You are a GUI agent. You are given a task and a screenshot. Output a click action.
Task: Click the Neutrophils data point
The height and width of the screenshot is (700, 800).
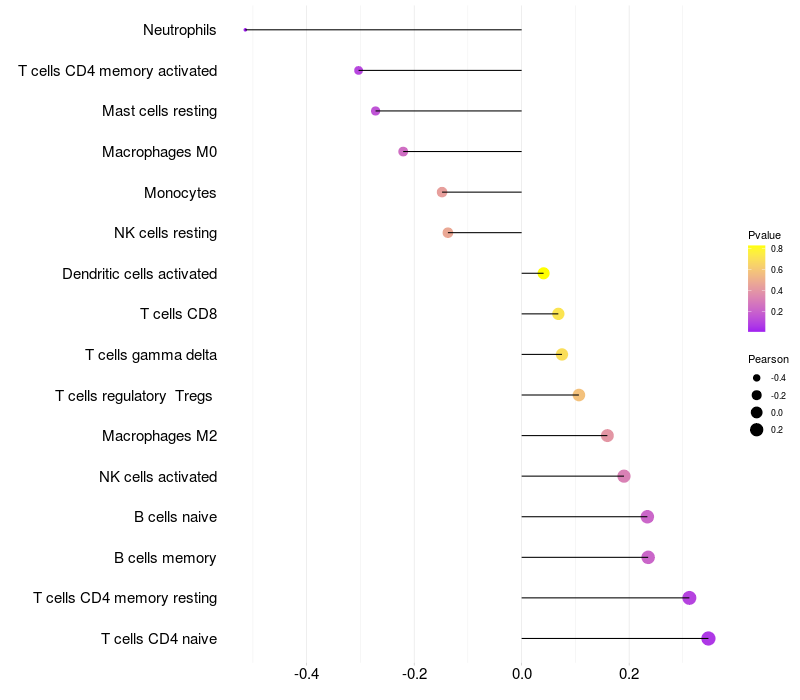tap(245, 30)
